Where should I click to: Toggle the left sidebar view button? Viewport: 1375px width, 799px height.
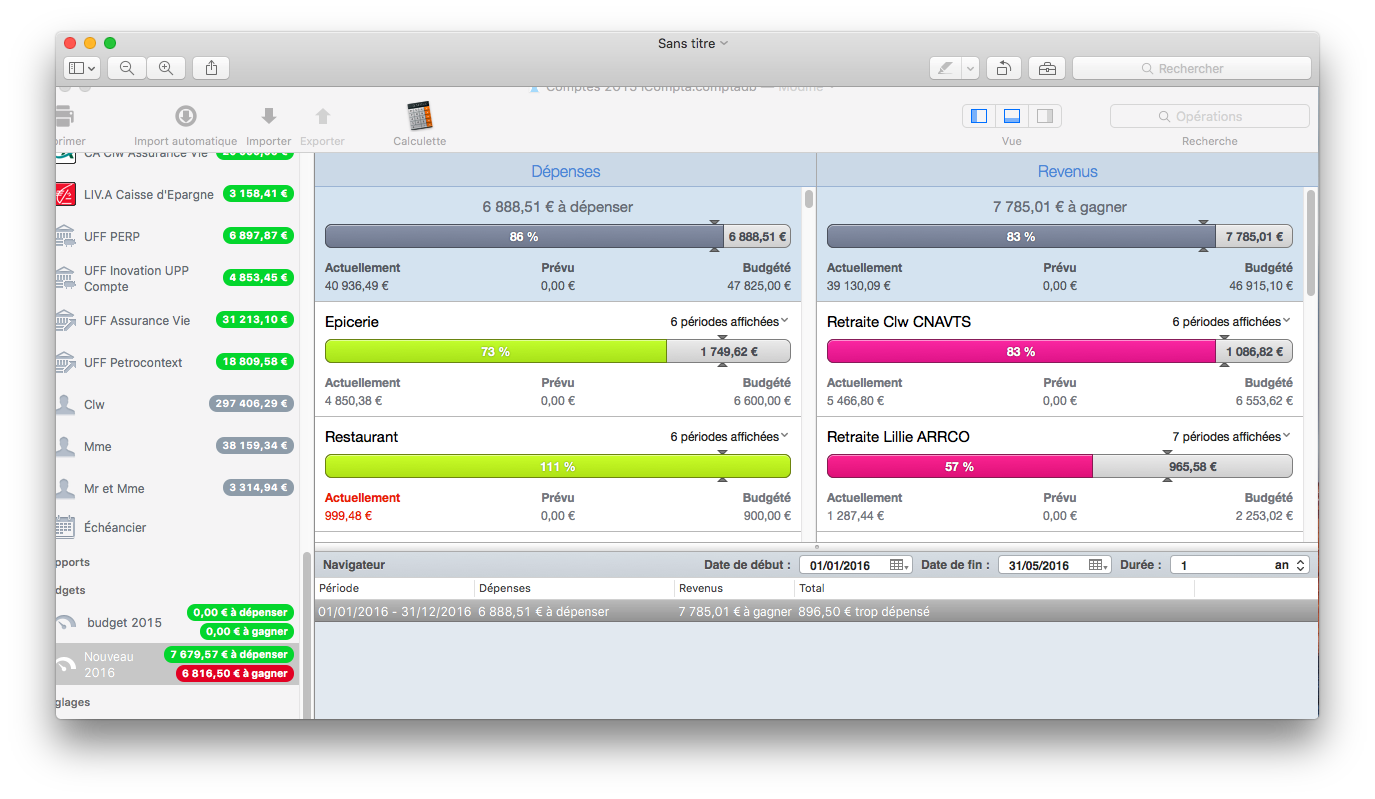pos(979,116)
